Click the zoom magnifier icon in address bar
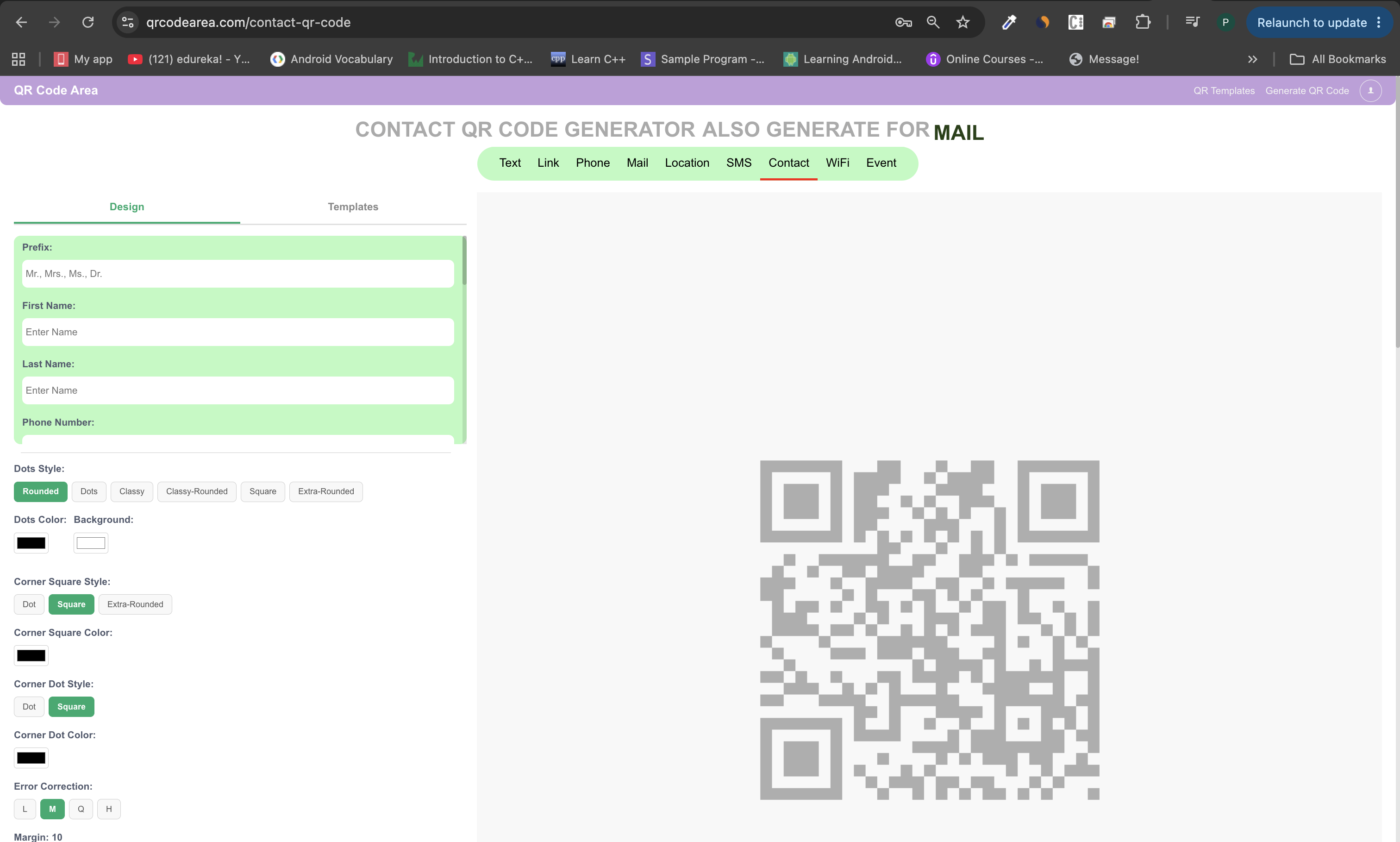The image size is (1400, 842). [933, 22]
